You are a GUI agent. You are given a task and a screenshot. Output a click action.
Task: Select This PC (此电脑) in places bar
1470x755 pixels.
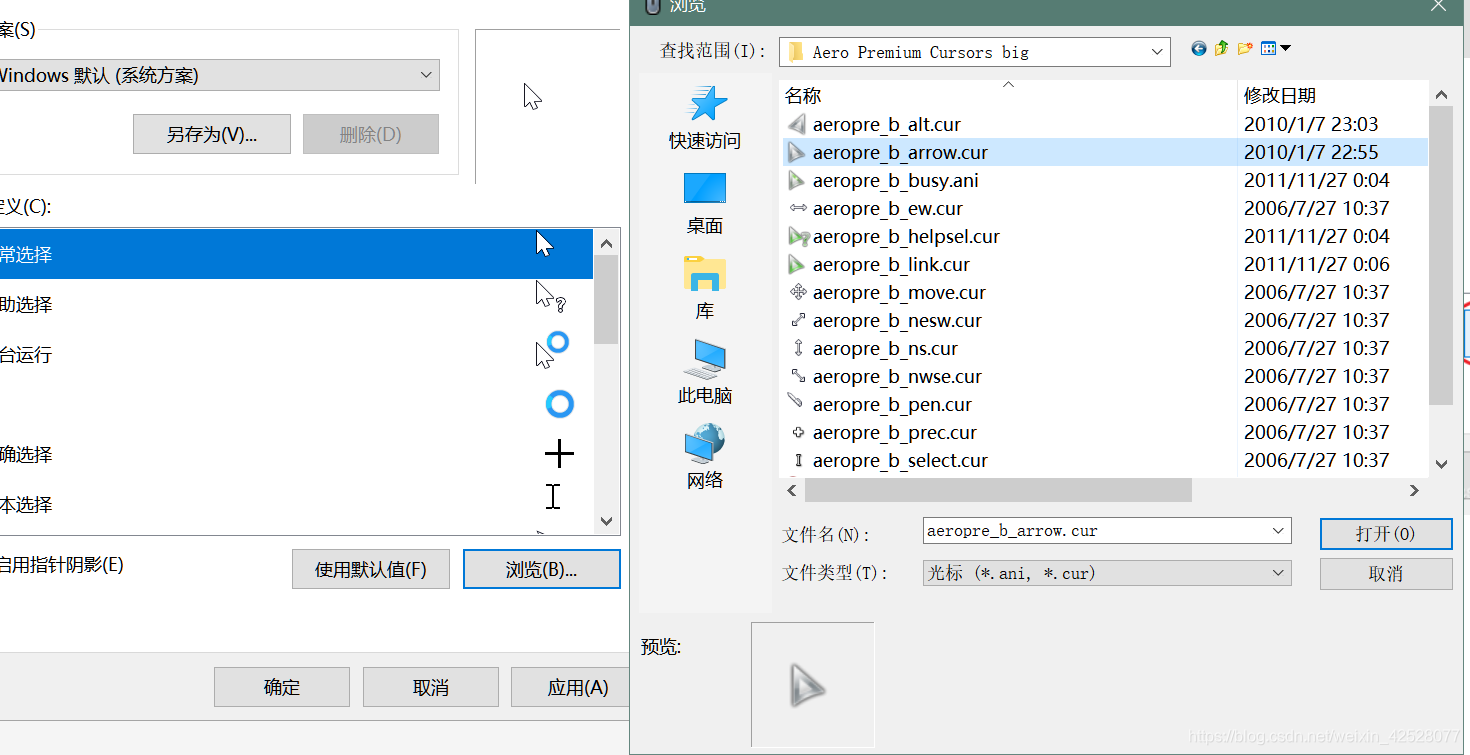705,372
